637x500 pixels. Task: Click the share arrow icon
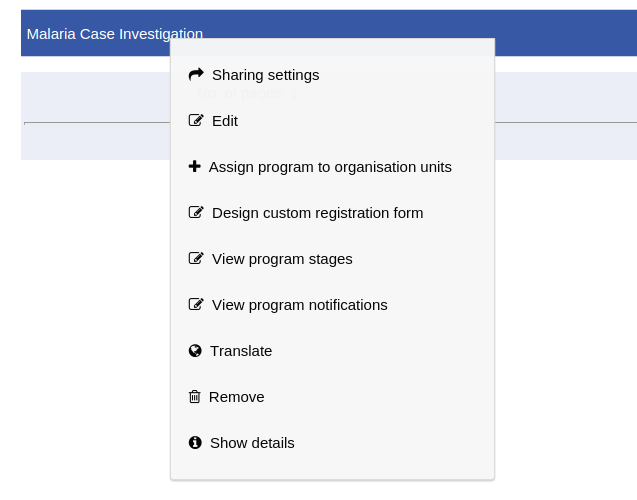click(x=195, y=74)
